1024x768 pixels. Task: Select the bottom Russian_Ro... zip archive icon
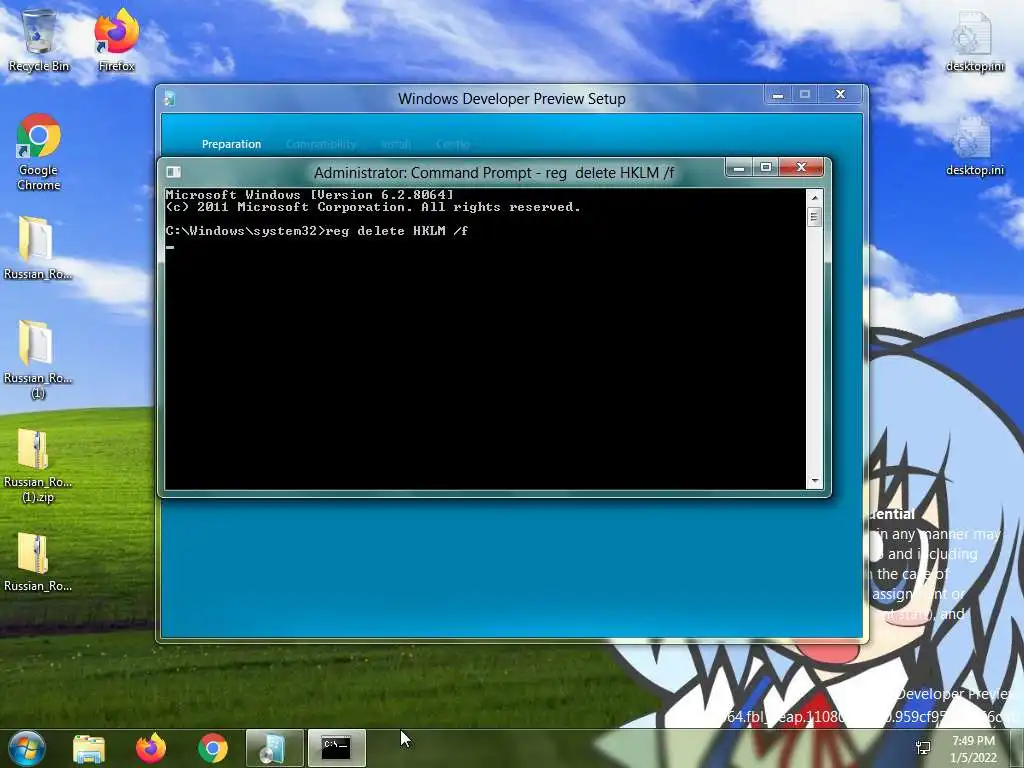38,563
